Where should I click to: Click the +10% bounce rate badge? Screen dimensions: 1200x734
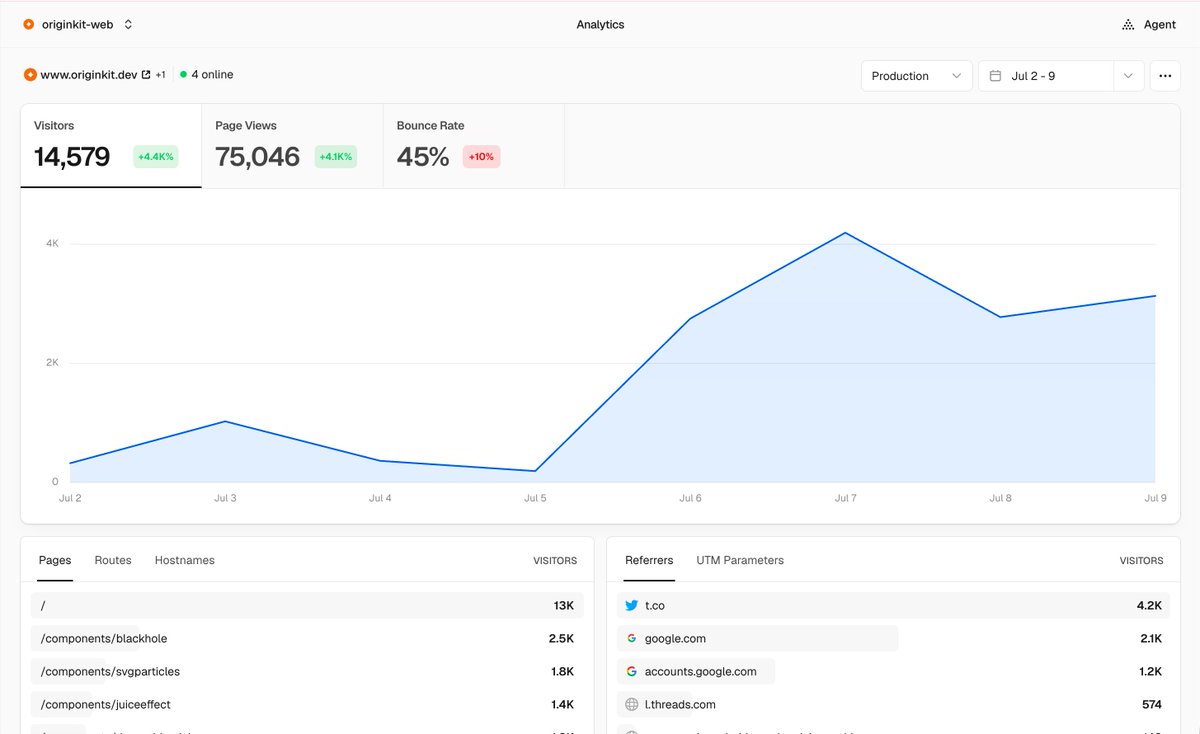[x=482, y=157]
